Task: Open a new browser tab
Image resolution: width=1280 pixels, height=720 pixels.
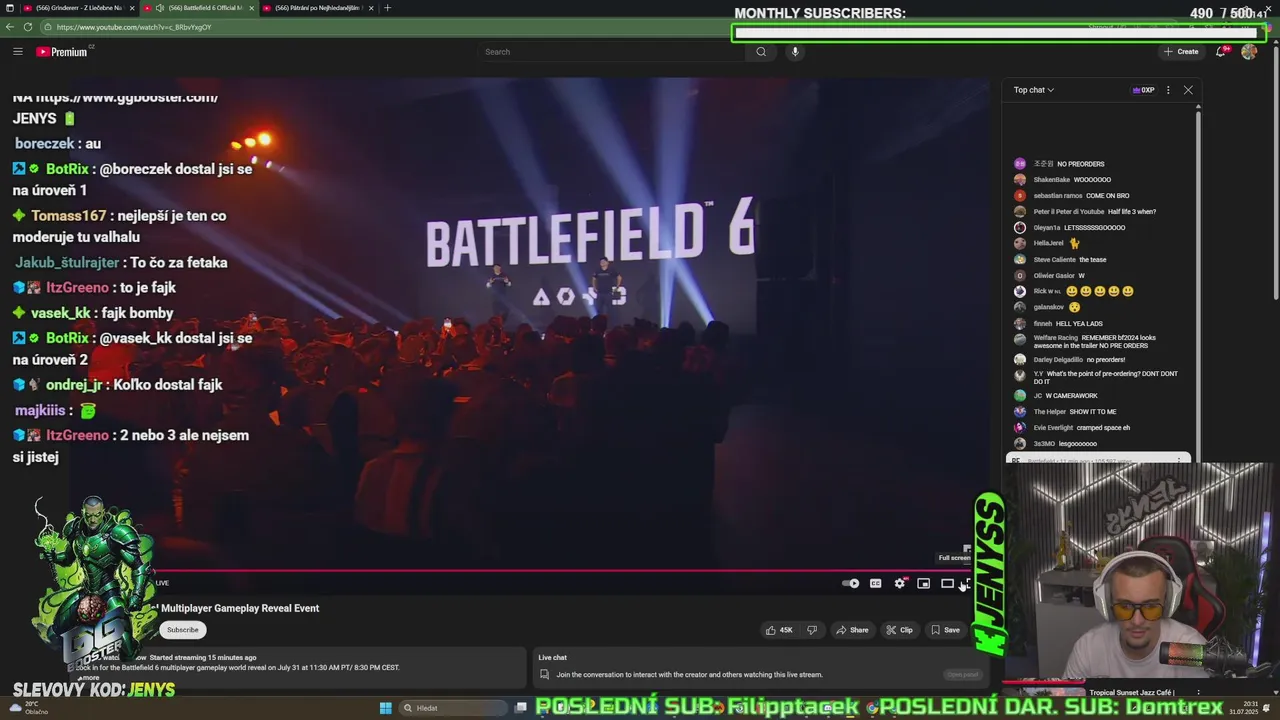Action: 387,8
